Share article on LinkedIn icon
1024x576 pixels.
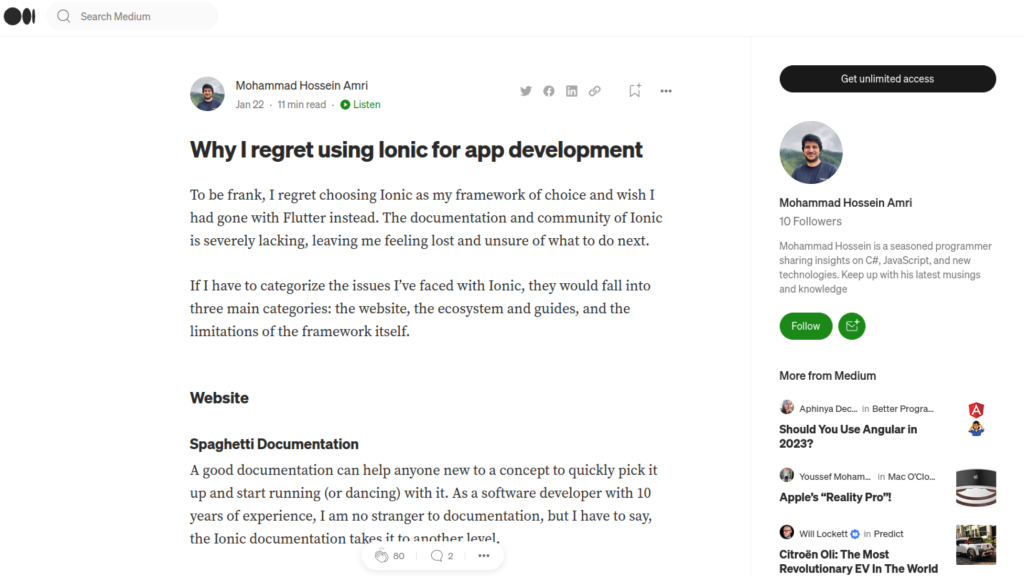(x=571, y=91)
